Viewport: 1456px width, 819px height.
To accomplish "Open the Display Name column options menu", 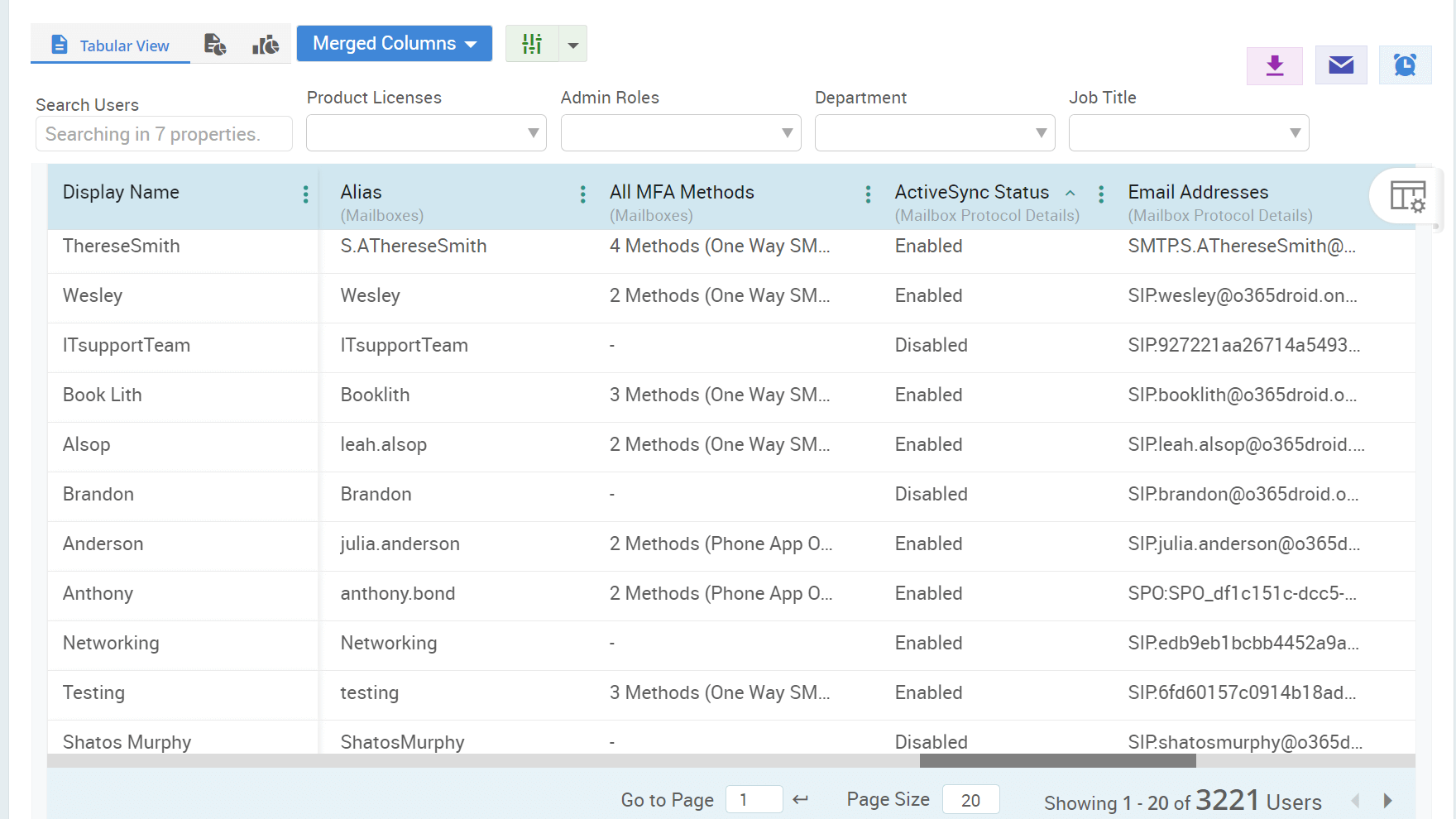I will 305,194.
